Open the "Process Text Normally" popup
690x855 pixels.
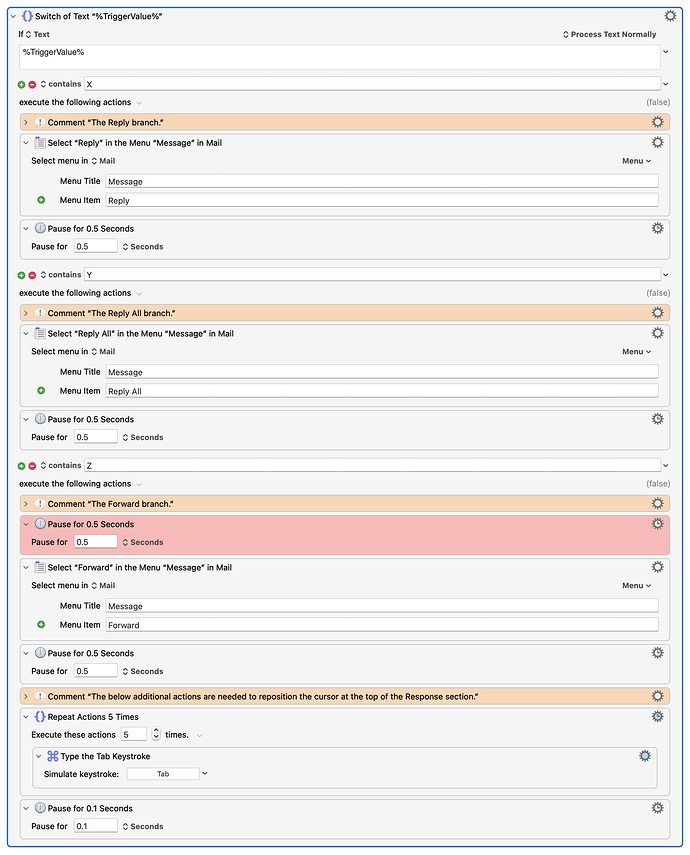[610, 34]
